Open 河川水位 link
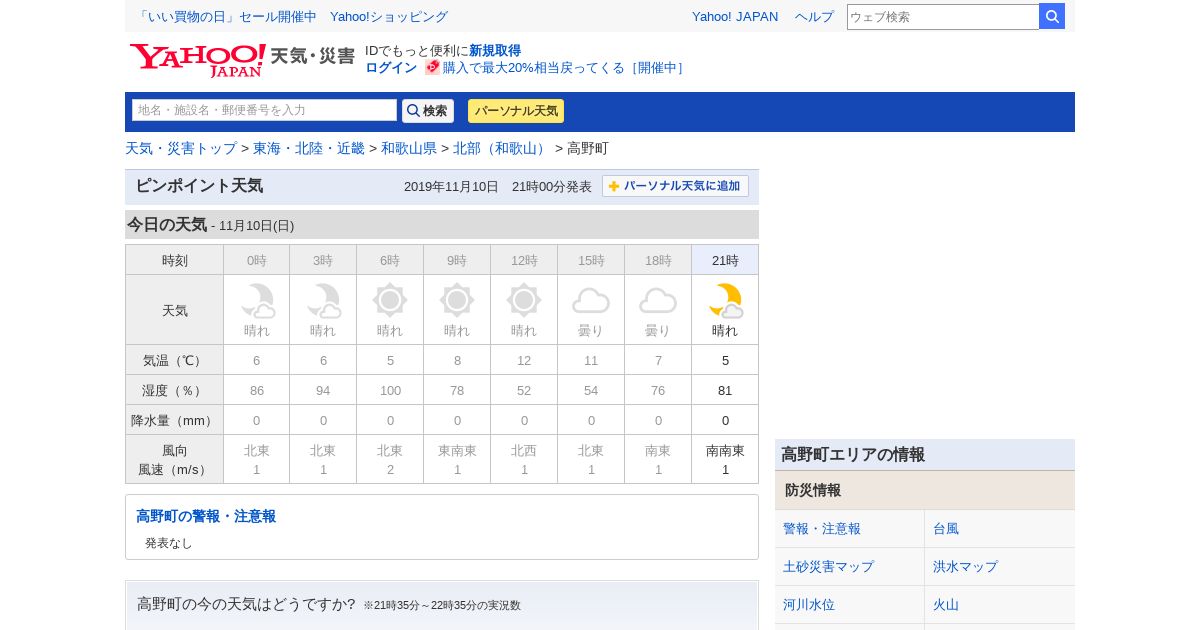Screen dimensions: 1200x630 click(x=808, y=604)
